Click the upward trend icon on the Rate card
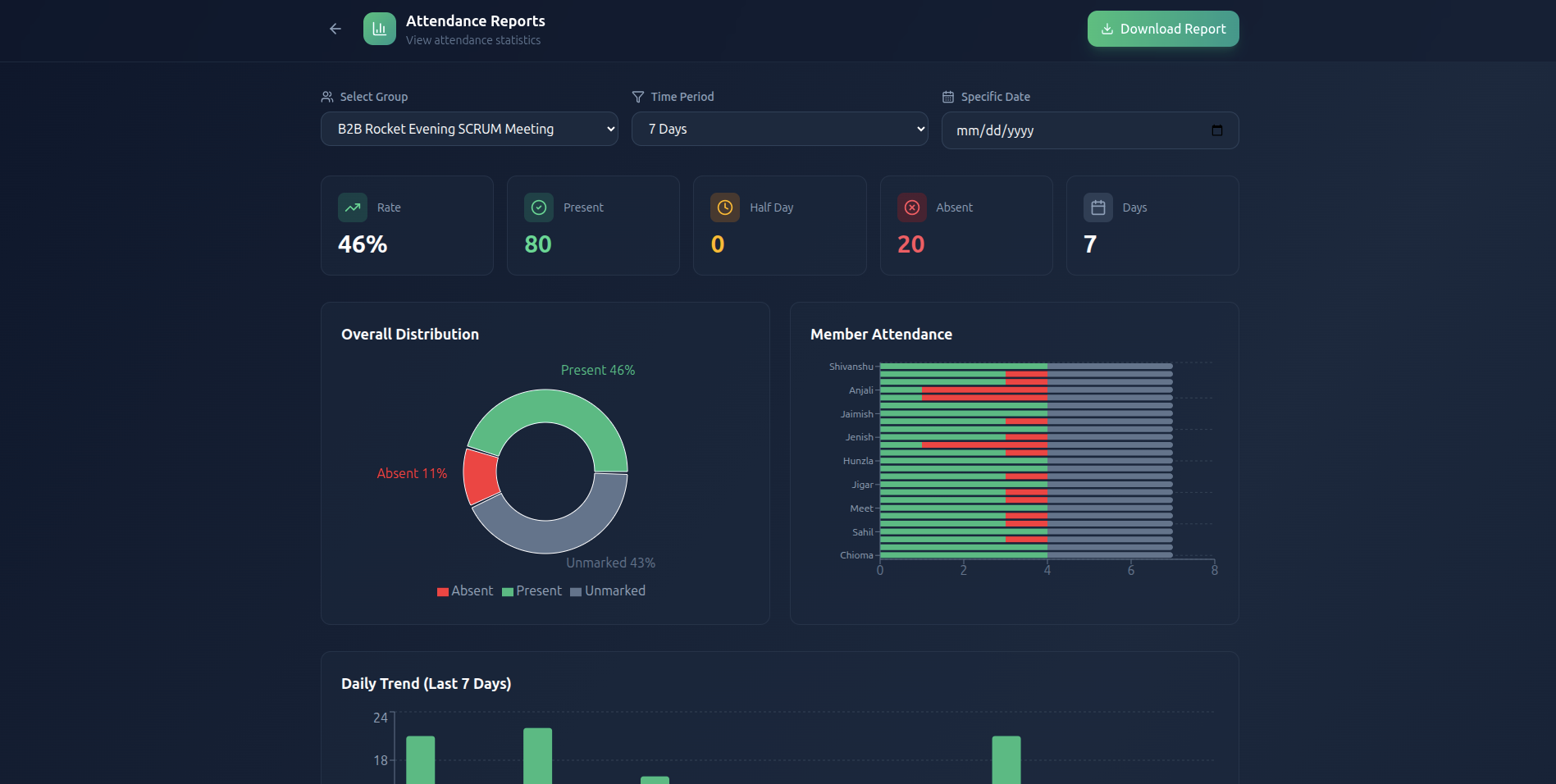The image size is (1556, 784). point(352,207)
